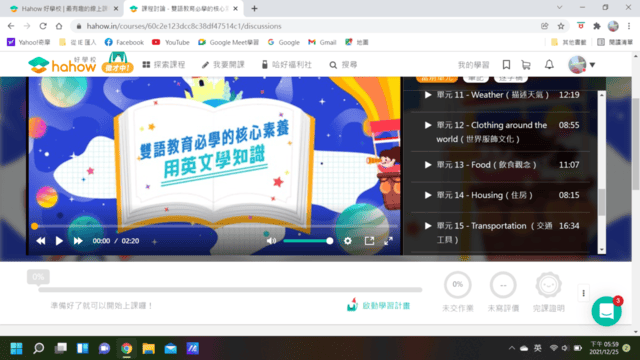
Task: Open the three-dot more options menu
Action: click(x=584, y=293)
